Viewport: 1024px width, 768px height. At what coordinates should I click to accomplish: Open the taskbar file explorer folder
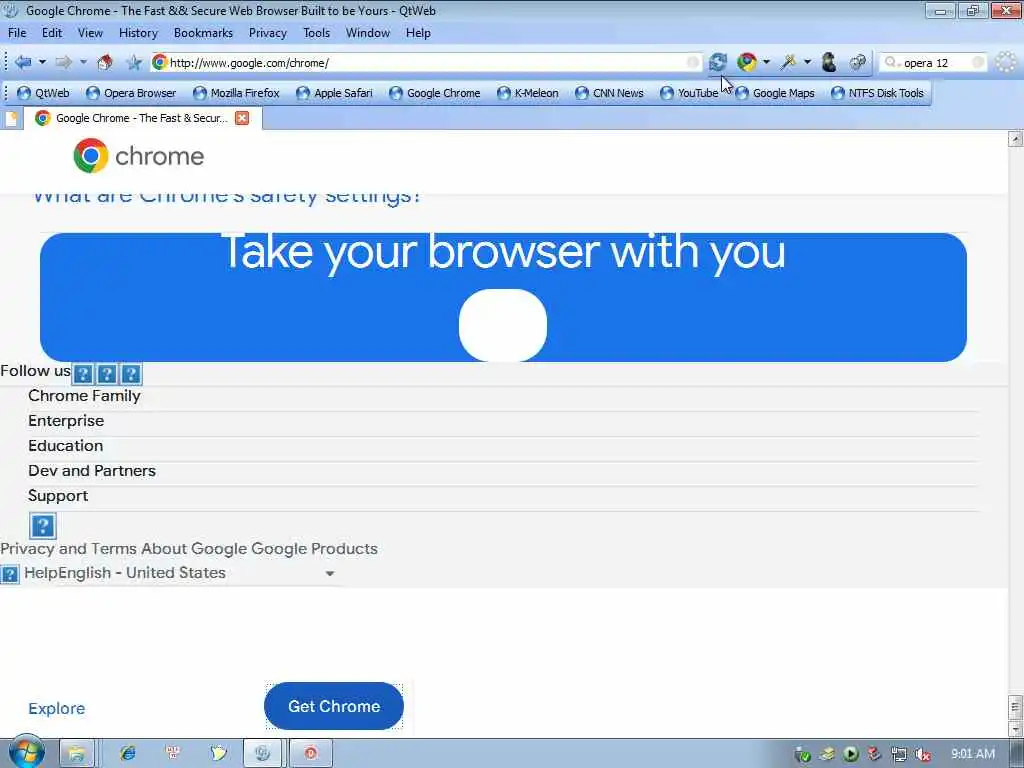(x=77, y=753)
